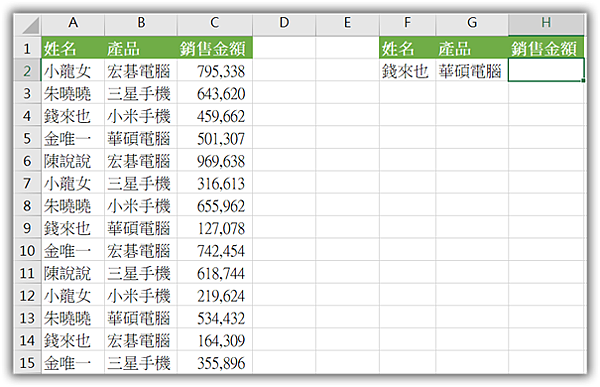
Task: Select cell with value 742,454
Action: pos(215,250)
